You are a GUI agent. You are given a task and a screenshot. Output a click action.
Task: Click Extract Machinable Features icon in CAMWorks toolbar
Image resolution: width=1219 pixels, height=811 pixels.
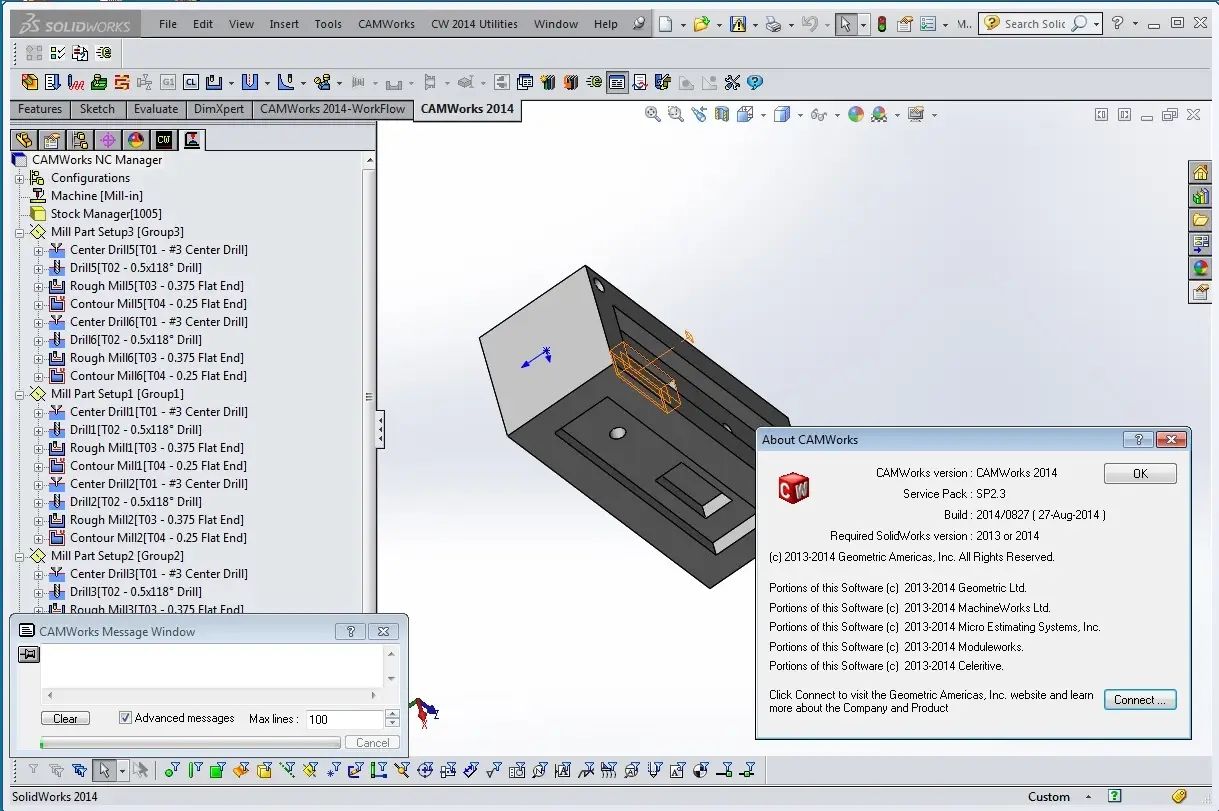(x=29, y=82)
